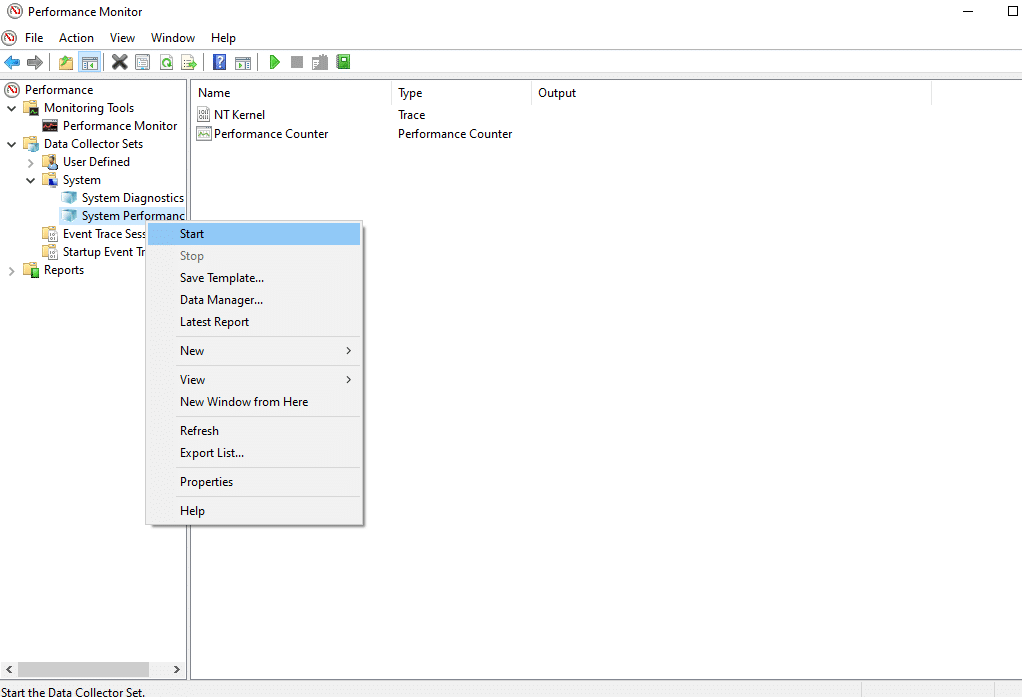This screenshot has height=697, width=1022.
Task: Open Properties via the toolbar icon
Action: 143,62
